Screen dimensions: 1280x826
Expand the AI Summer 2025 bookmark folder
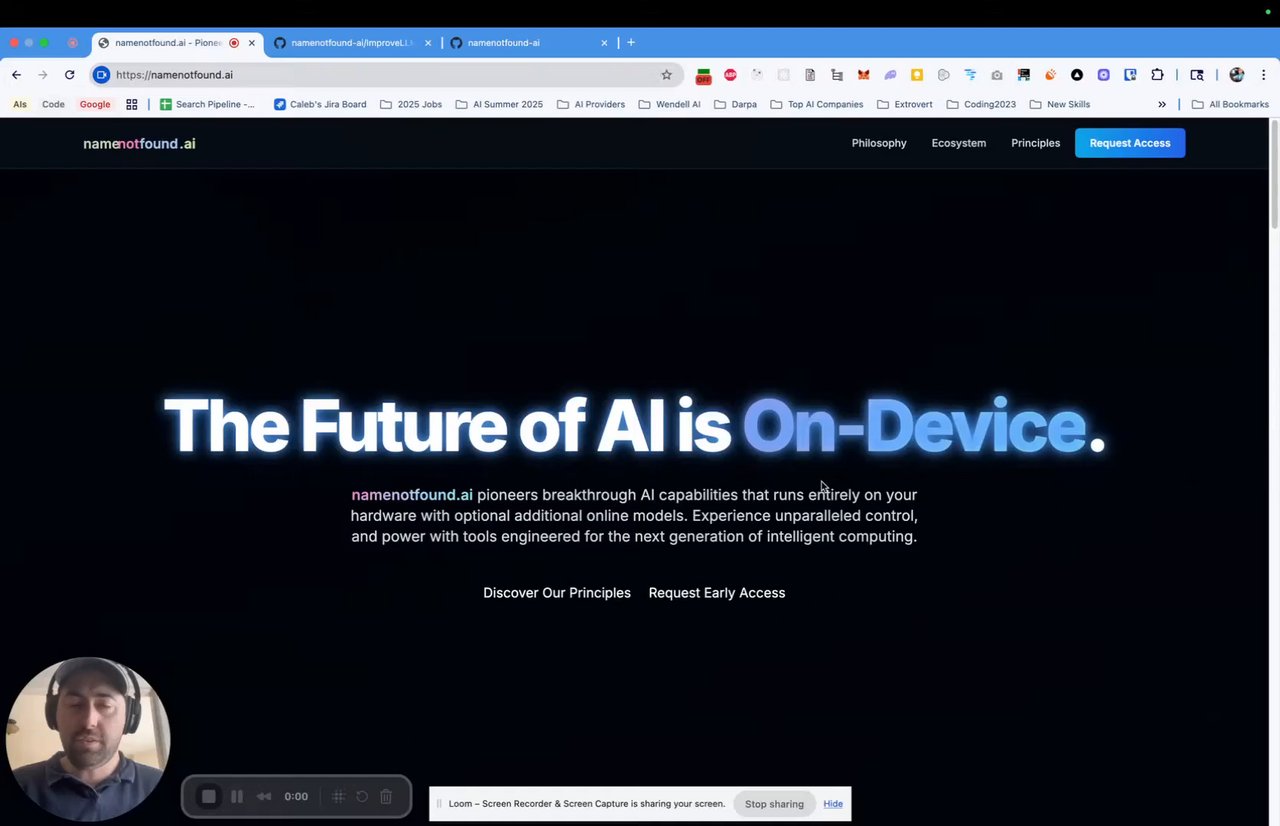(x=499, y=104)
